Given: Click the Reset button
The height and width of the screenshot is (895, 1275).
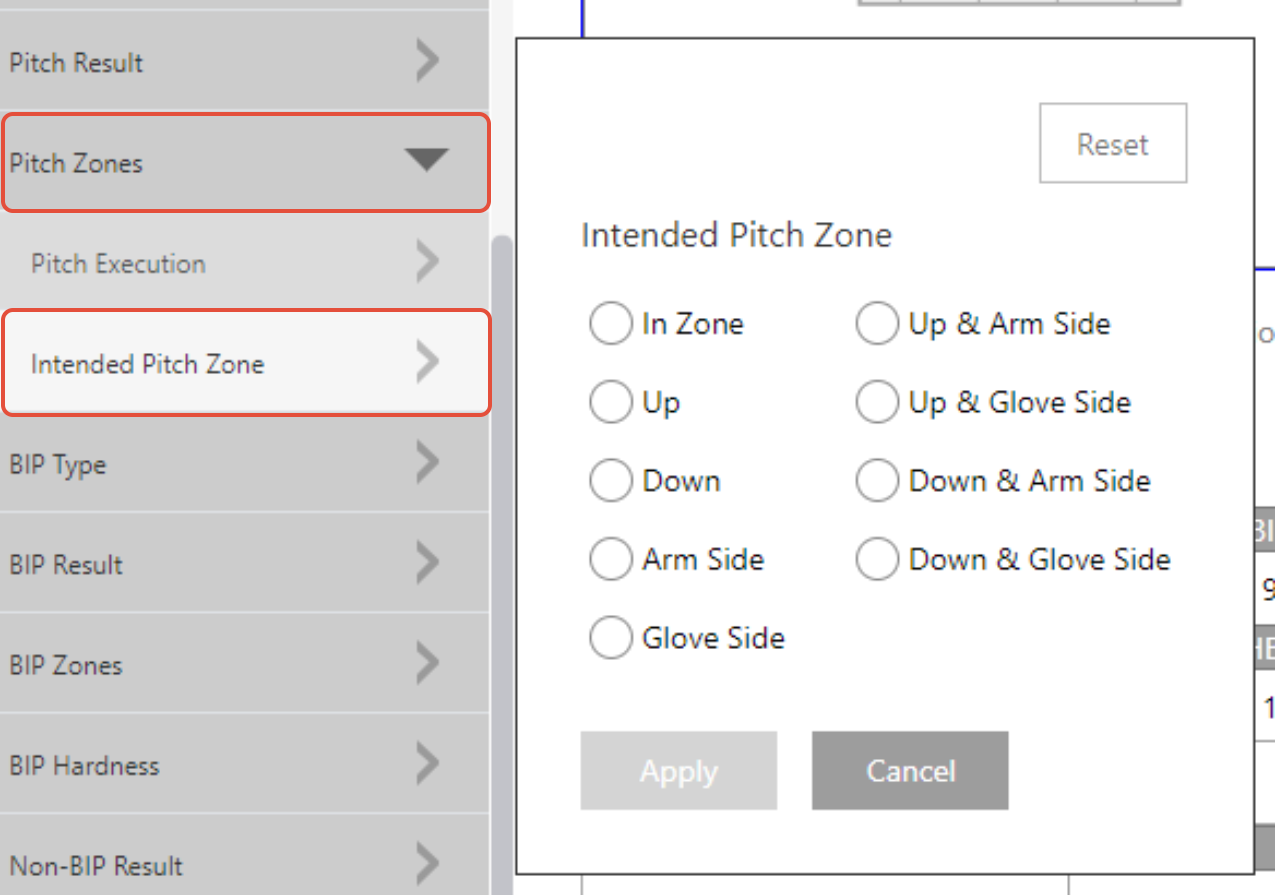Looking at the screenshot, I should tap(1112, 144).
